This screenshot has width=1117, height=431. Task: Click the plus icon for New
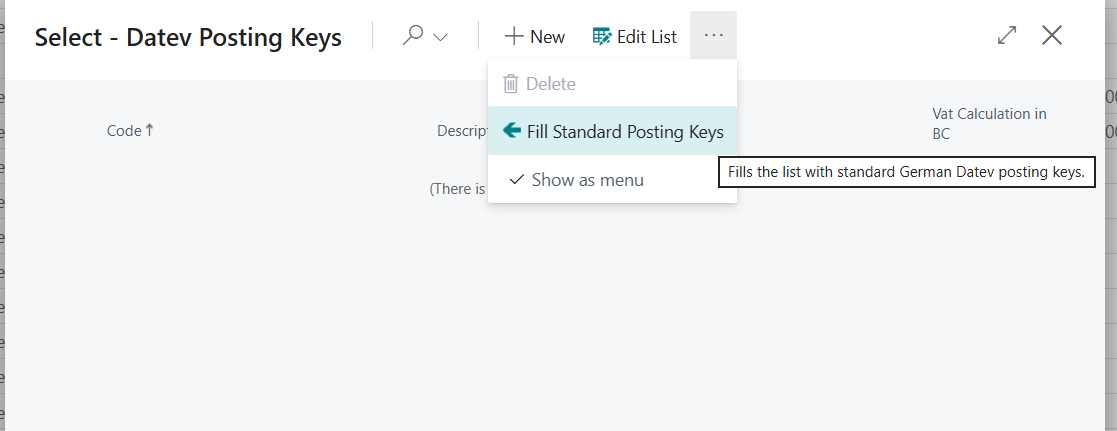tap(514, 36)
